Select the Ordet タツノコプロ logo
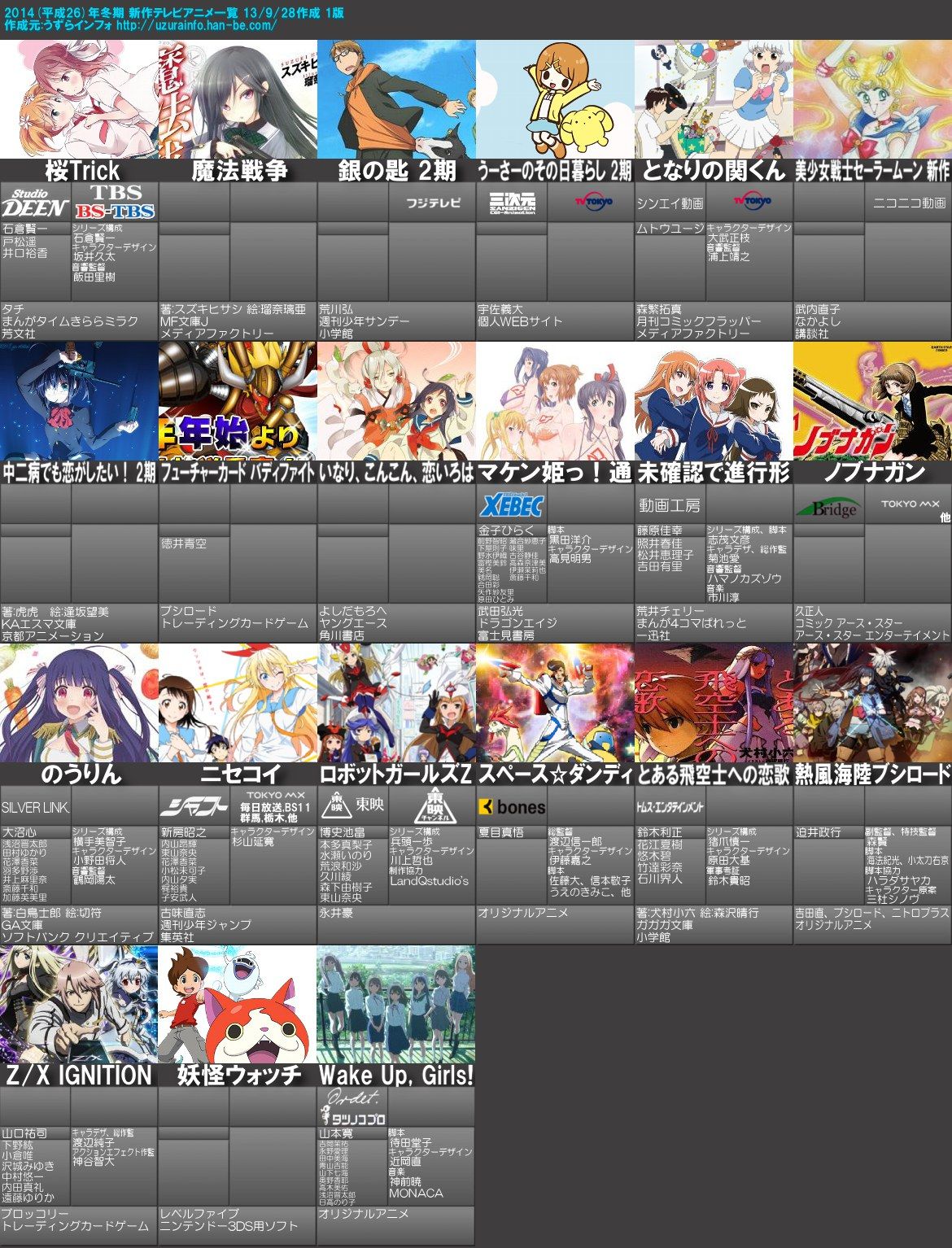Screen dimensions: 952x1248 pos(352,1107)
